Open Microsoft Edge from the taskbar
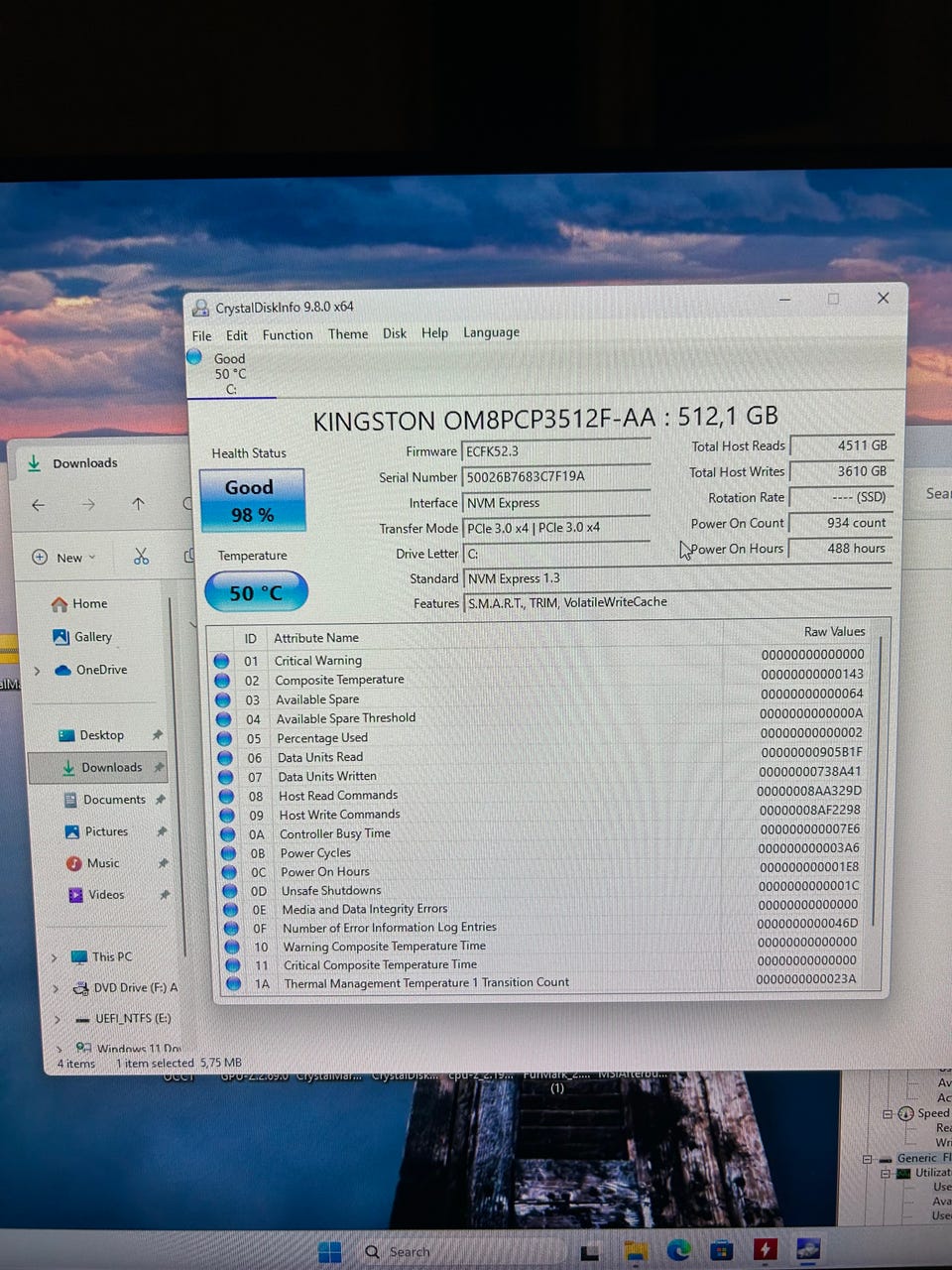 [678, 1251]
